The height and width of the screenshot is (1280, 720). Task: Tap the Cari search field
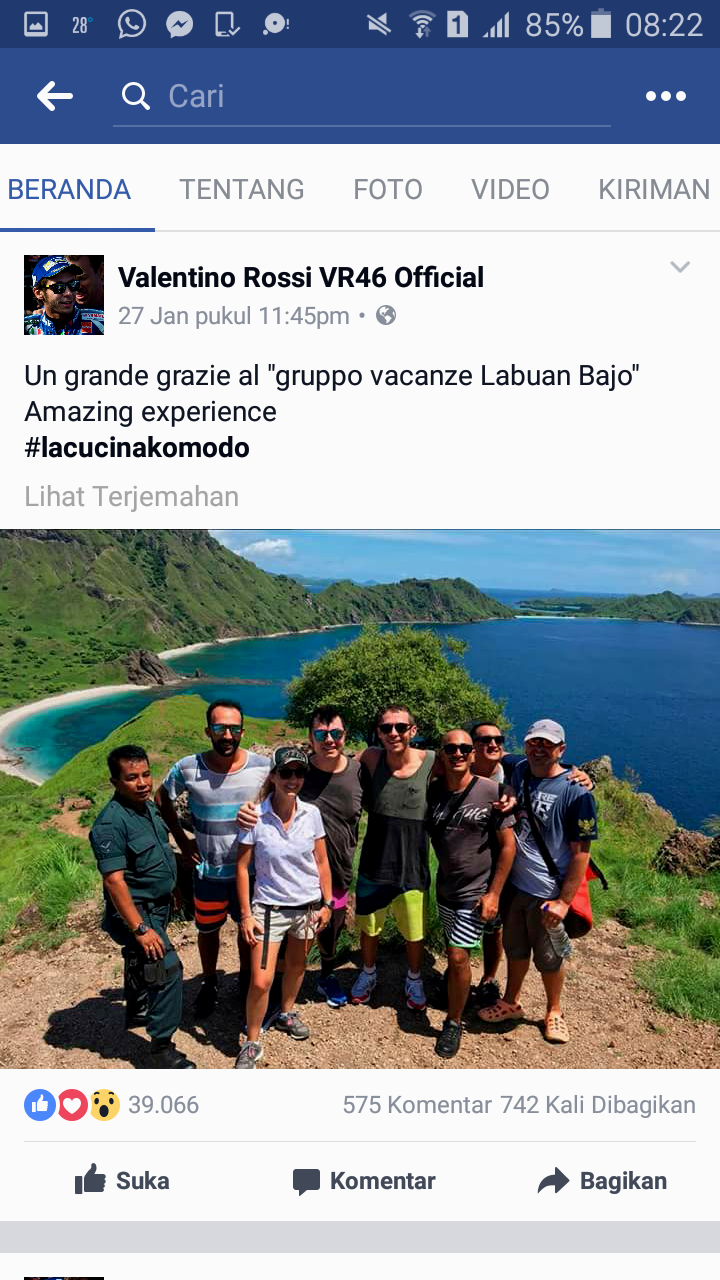(362, 96)
